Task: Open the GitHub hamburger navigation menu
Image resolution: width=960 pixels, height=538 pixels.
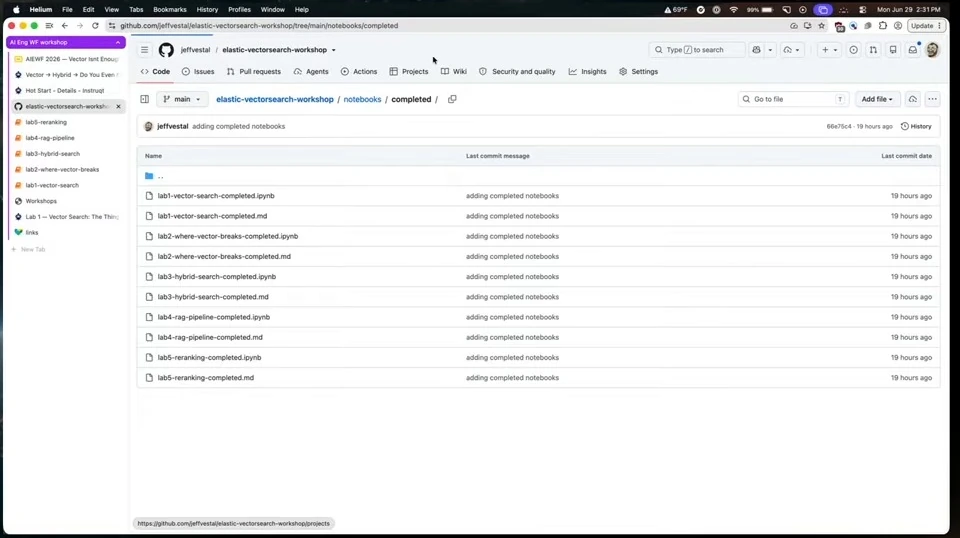Action: [x=144, y=50]
